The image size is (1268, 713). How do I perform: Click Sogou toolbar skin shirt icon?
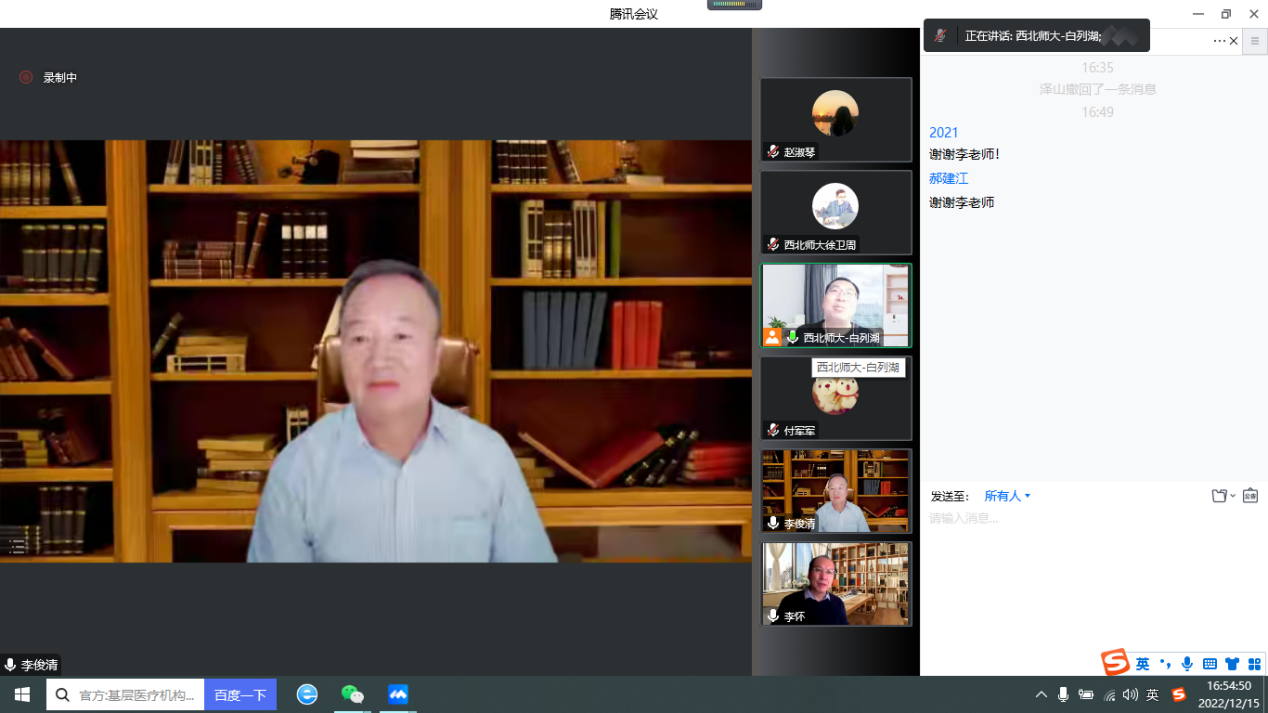[1232, 664]
